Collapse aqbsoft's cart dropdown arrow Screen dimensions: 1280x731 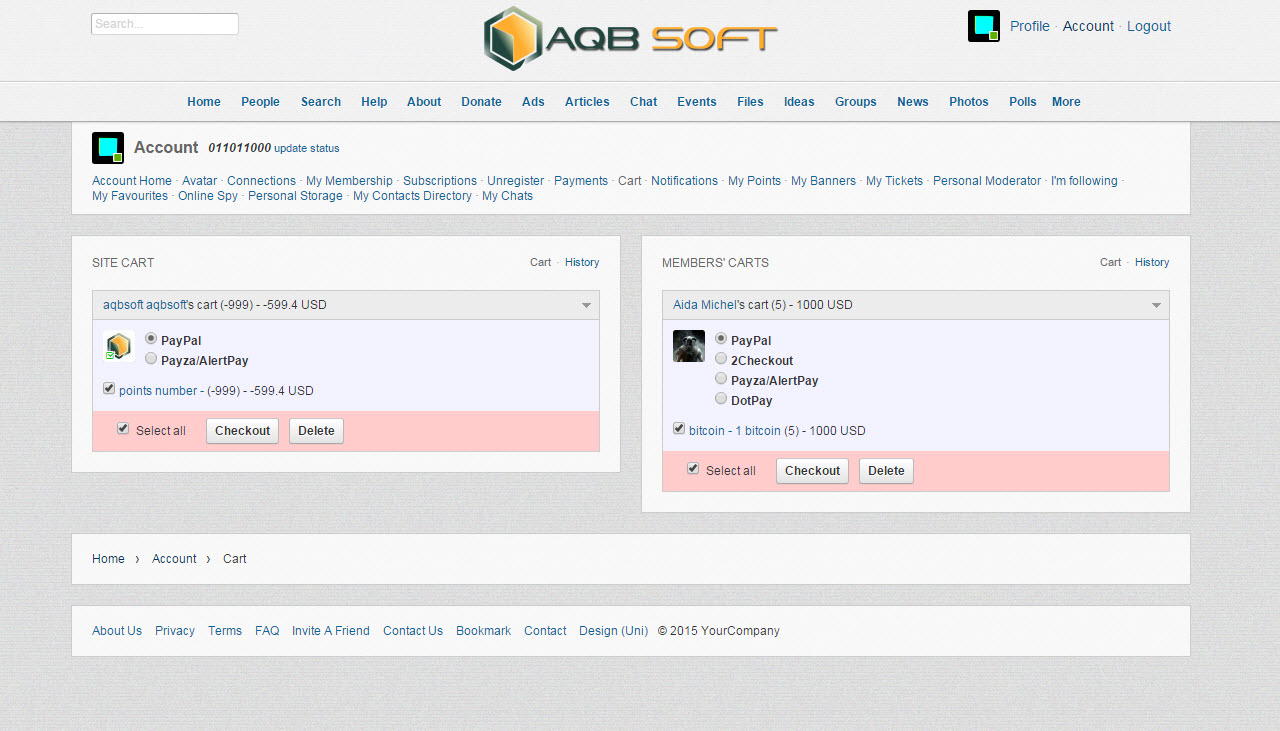587,305
